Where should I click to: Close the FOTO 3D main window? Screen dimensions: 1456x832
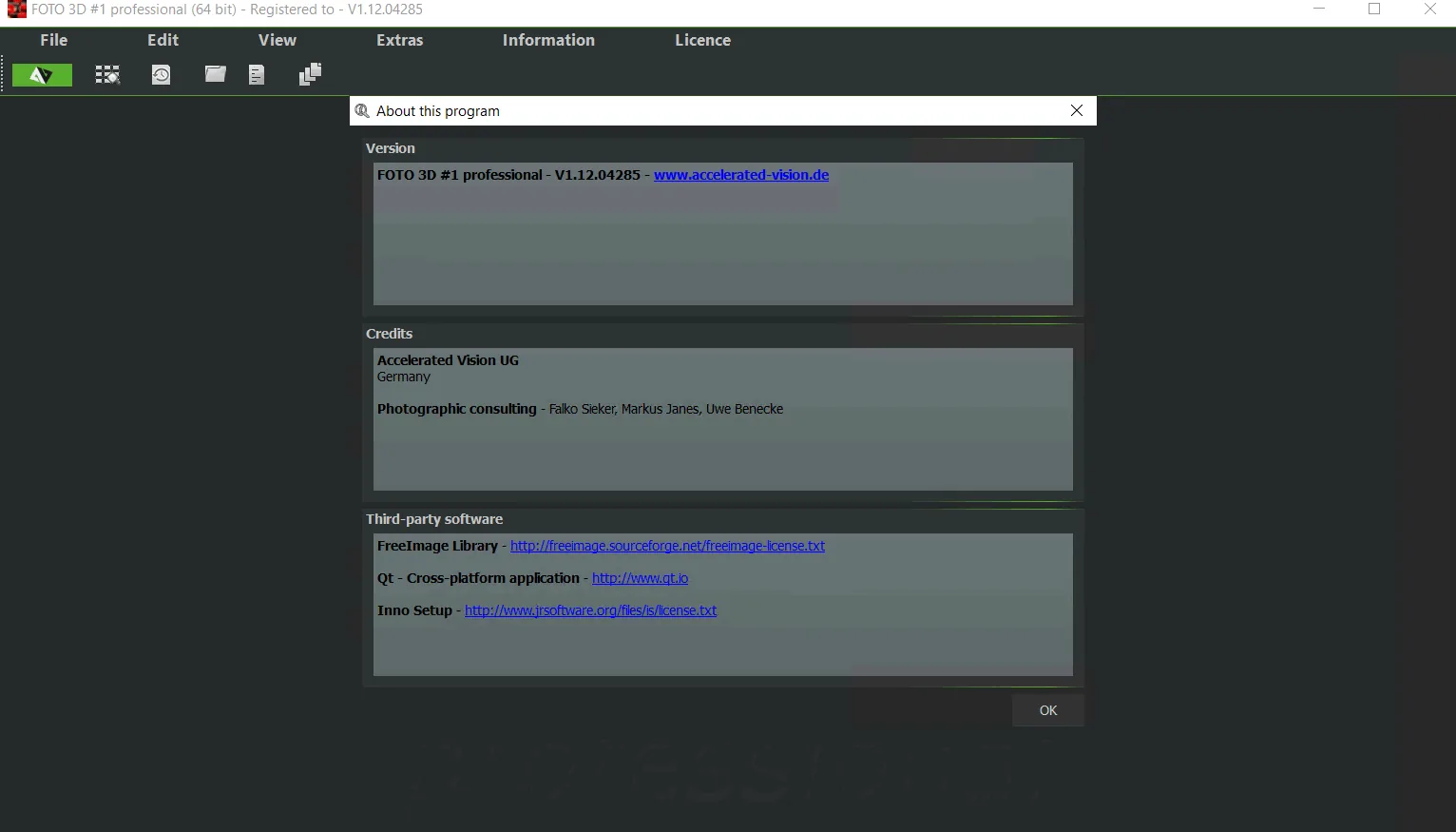click(x=1429, y=10)
